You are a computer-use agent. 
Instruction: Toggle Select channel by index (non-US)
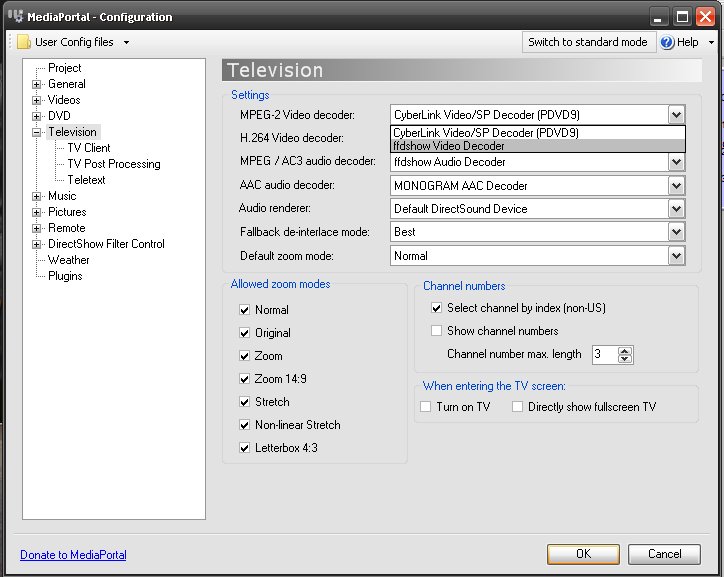[x=436, y=308]
